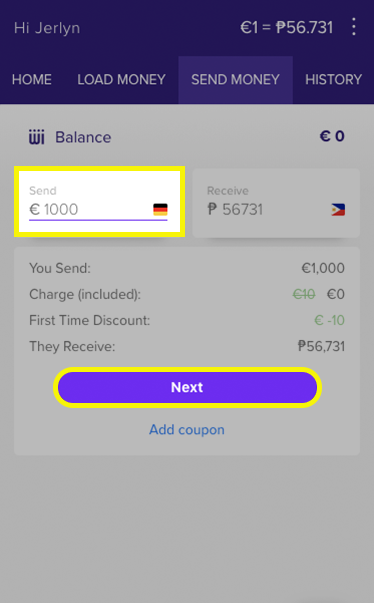Image resolution: width=374 pixels, height=603 pixels.
Task: Go to the HISTORY tab
Action: click(333, 80)
